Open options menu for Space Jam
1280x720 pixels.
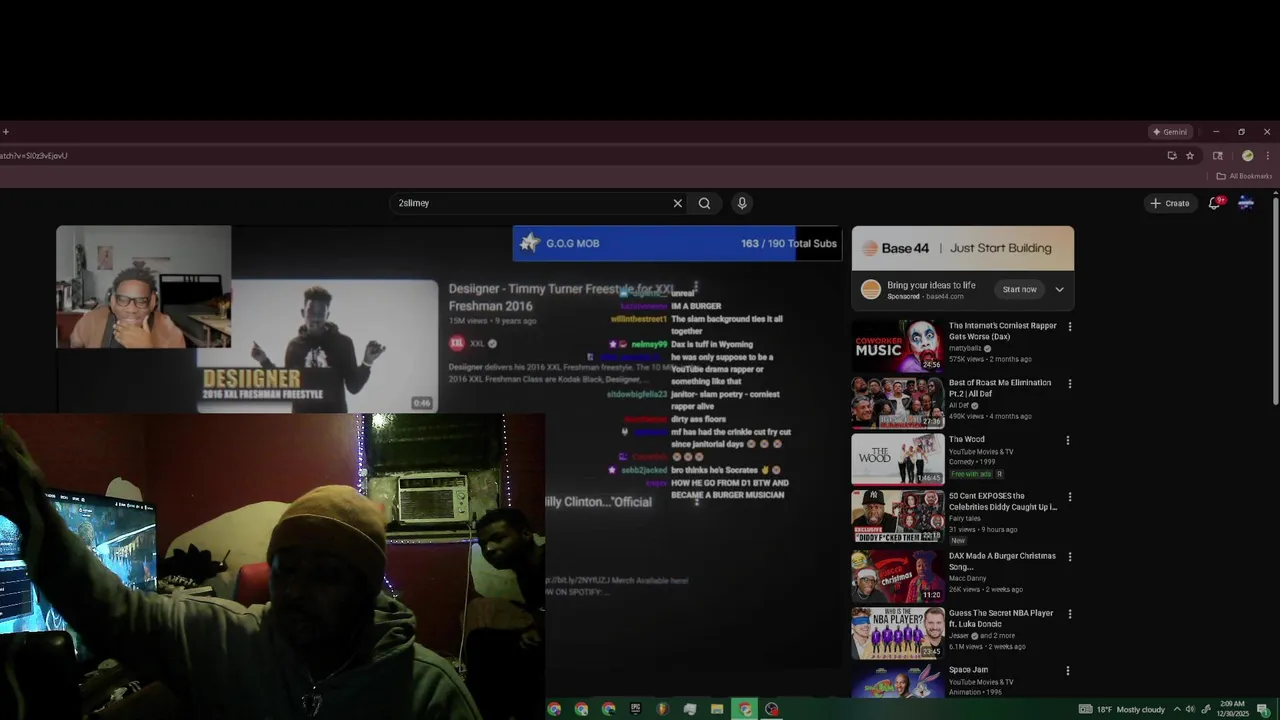(x=1067, y=670)
